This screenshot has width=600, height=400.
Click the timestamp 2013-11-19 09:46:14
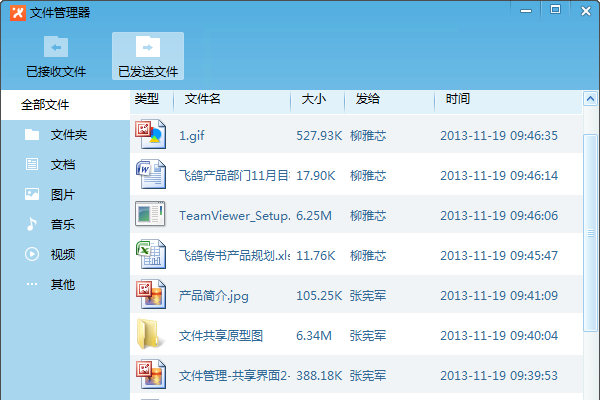[499, 176]
